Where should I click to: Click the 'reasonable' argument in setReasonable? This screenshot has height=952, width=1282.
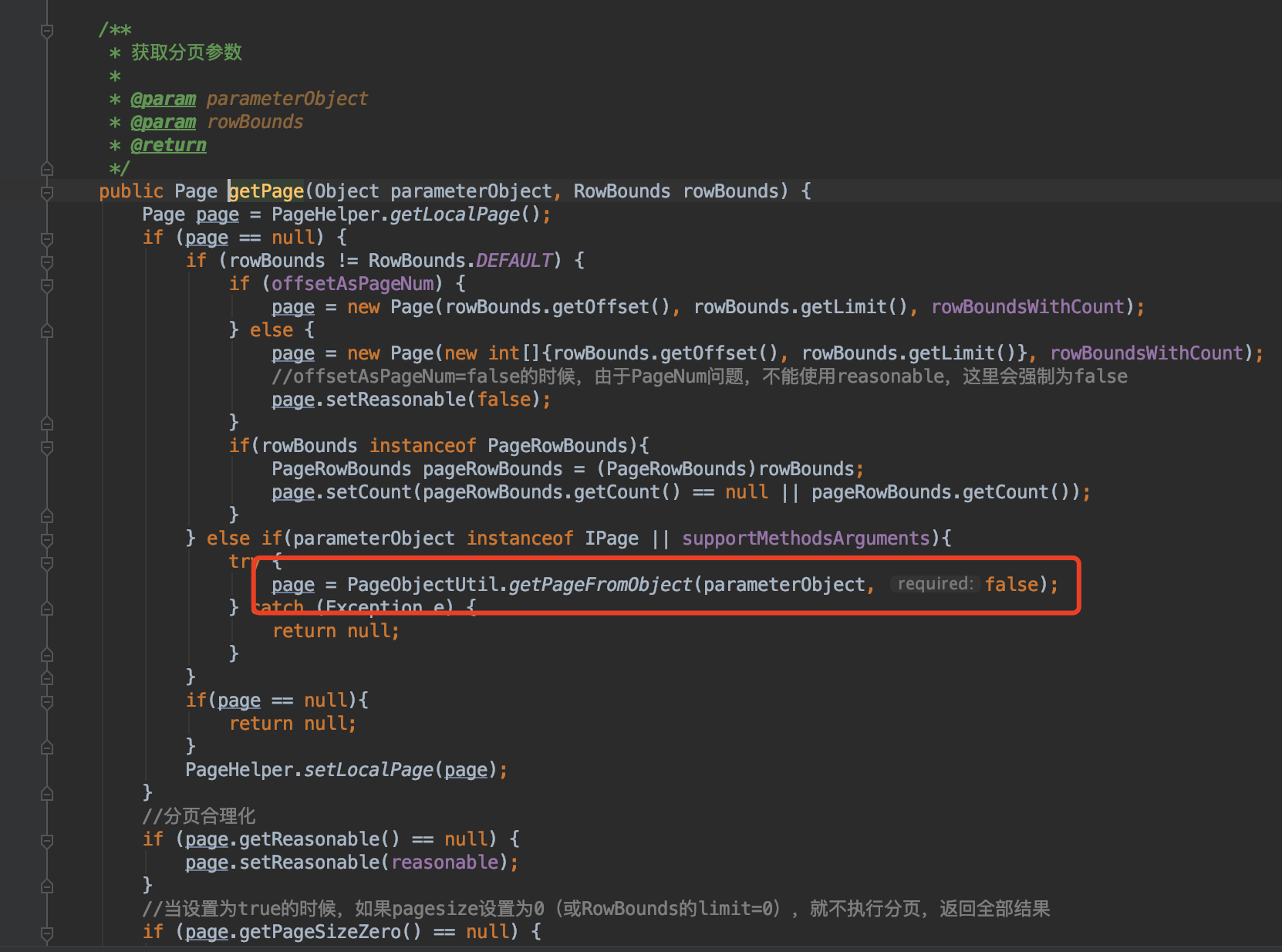(x=445, y=862)
